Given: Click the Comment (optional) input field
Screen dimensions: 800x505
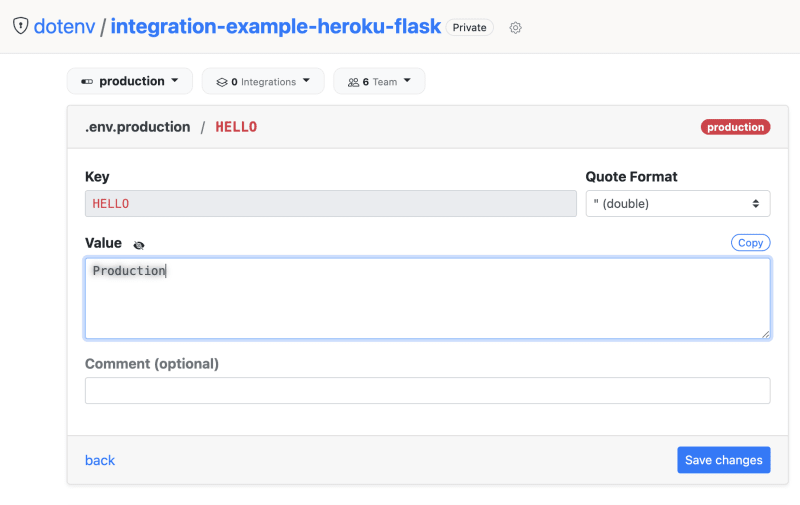Looking at the screenshot, I should pos(428,391).
